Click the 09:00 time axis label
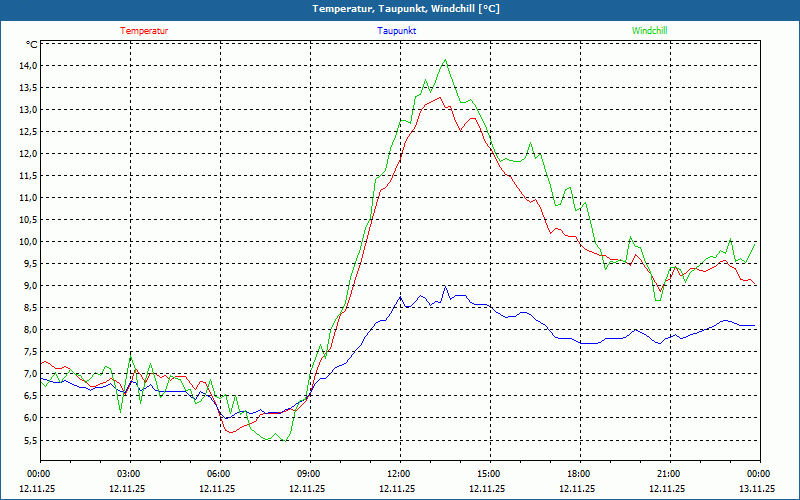The height and width of the screenshot is (500, 800). click(x=309, y=474)
